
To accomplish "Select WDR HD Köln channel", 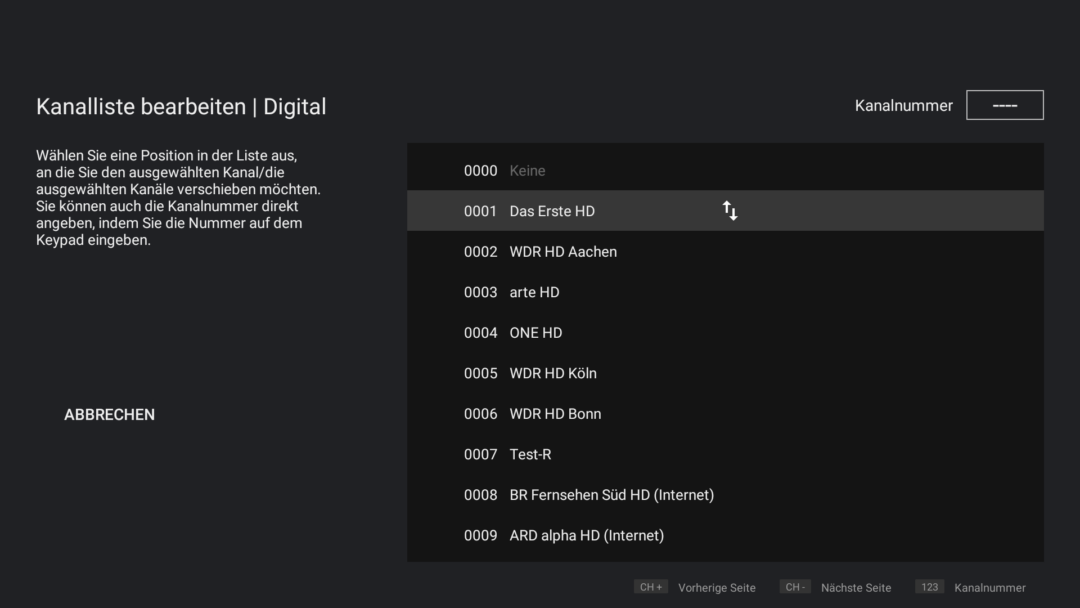I will [x=725, y=373].
